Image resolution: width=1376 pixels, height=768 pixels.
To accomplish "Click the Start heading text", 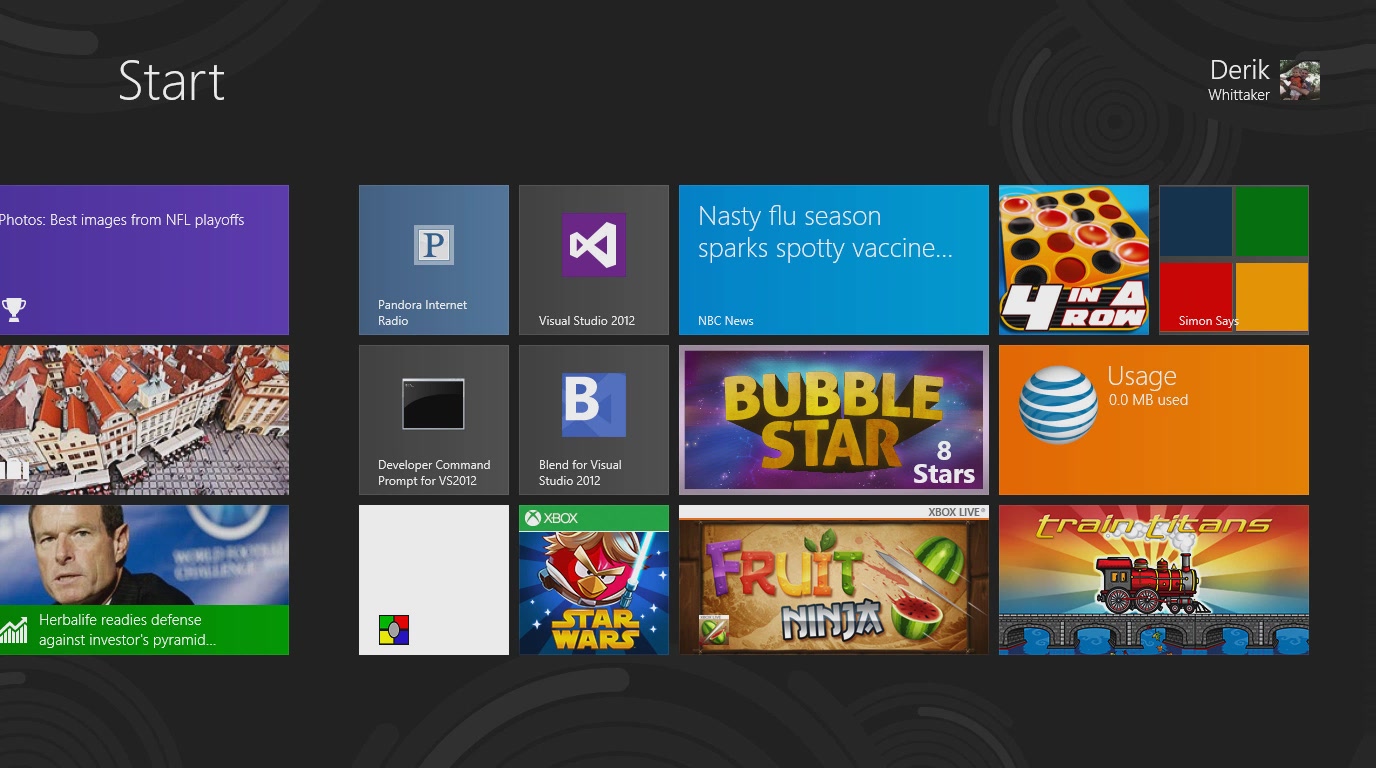I will click(171, 81).
